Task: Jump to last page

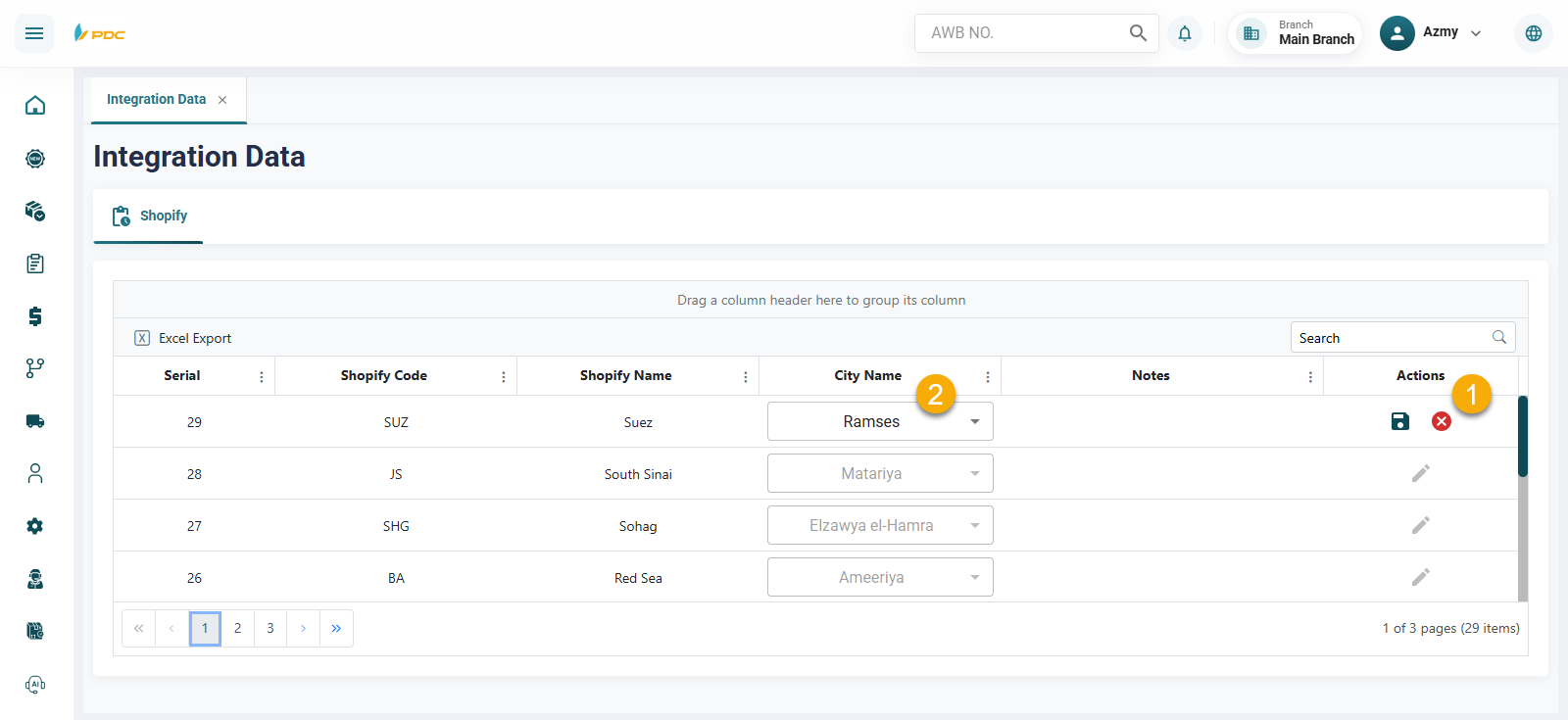Action: coord(336,628)
